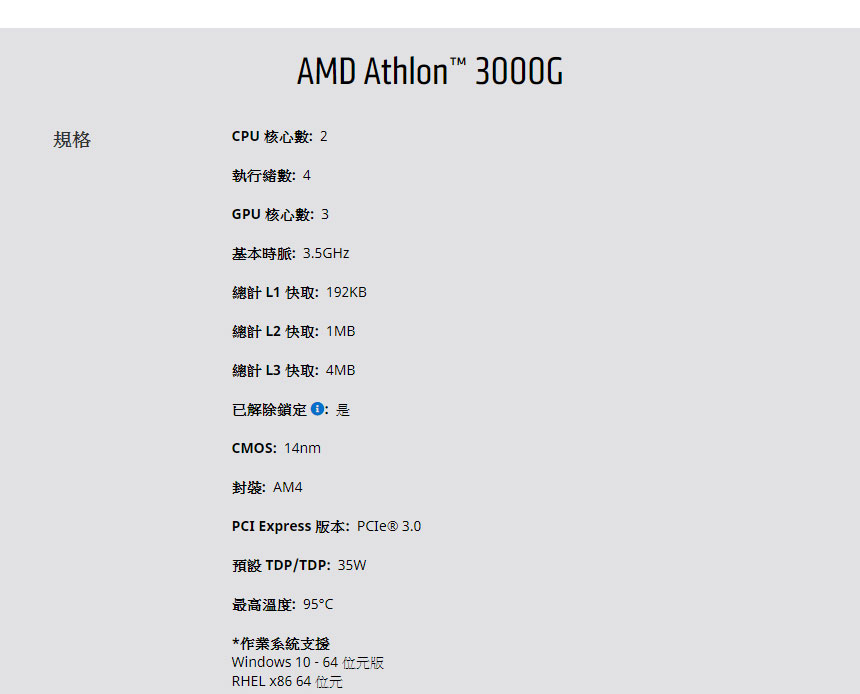The image size is (860, 694).
Task: Click the blue info icon beside 已解除鎖定
Action: [x=317, y=409]
